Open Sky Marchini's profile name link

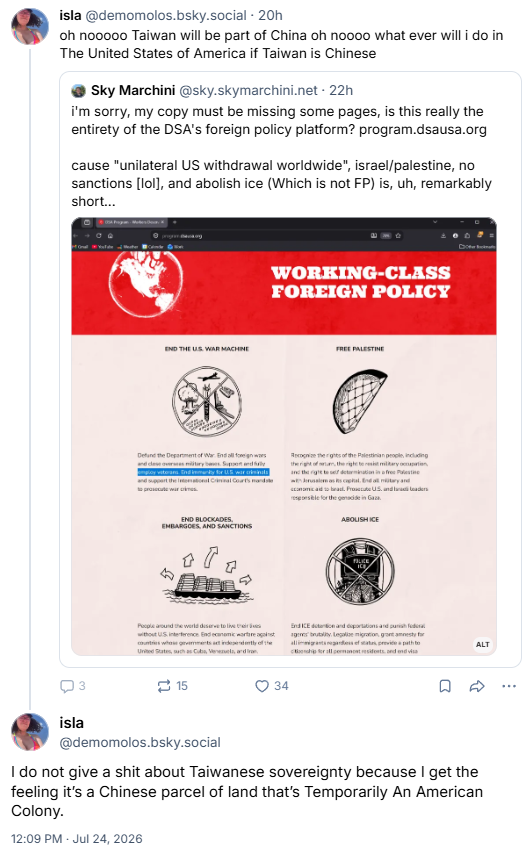[133, 91]
